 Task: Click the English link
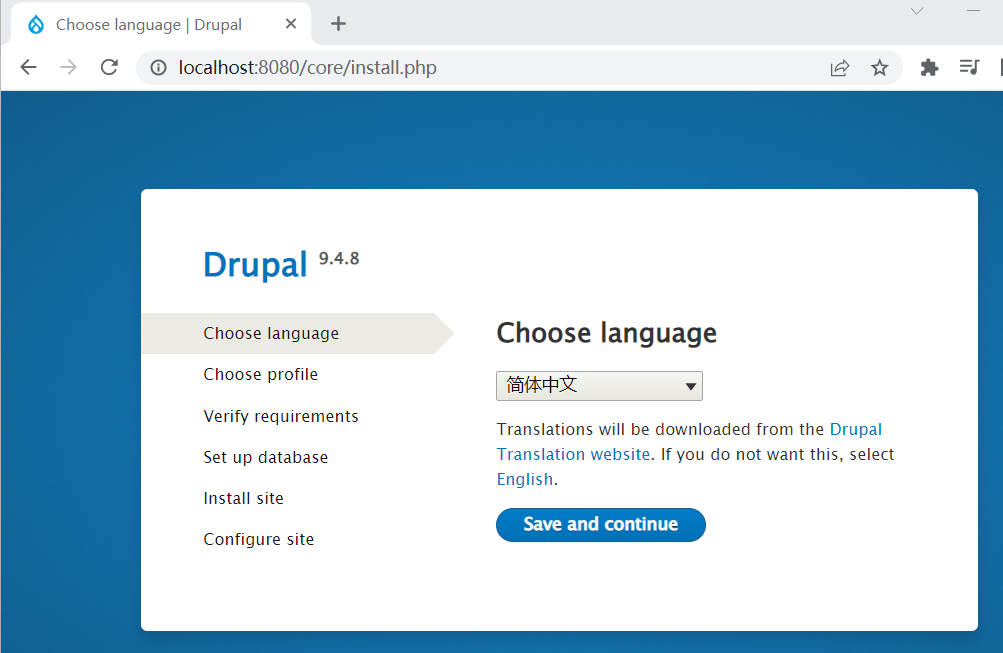click(x=525, y=479)
